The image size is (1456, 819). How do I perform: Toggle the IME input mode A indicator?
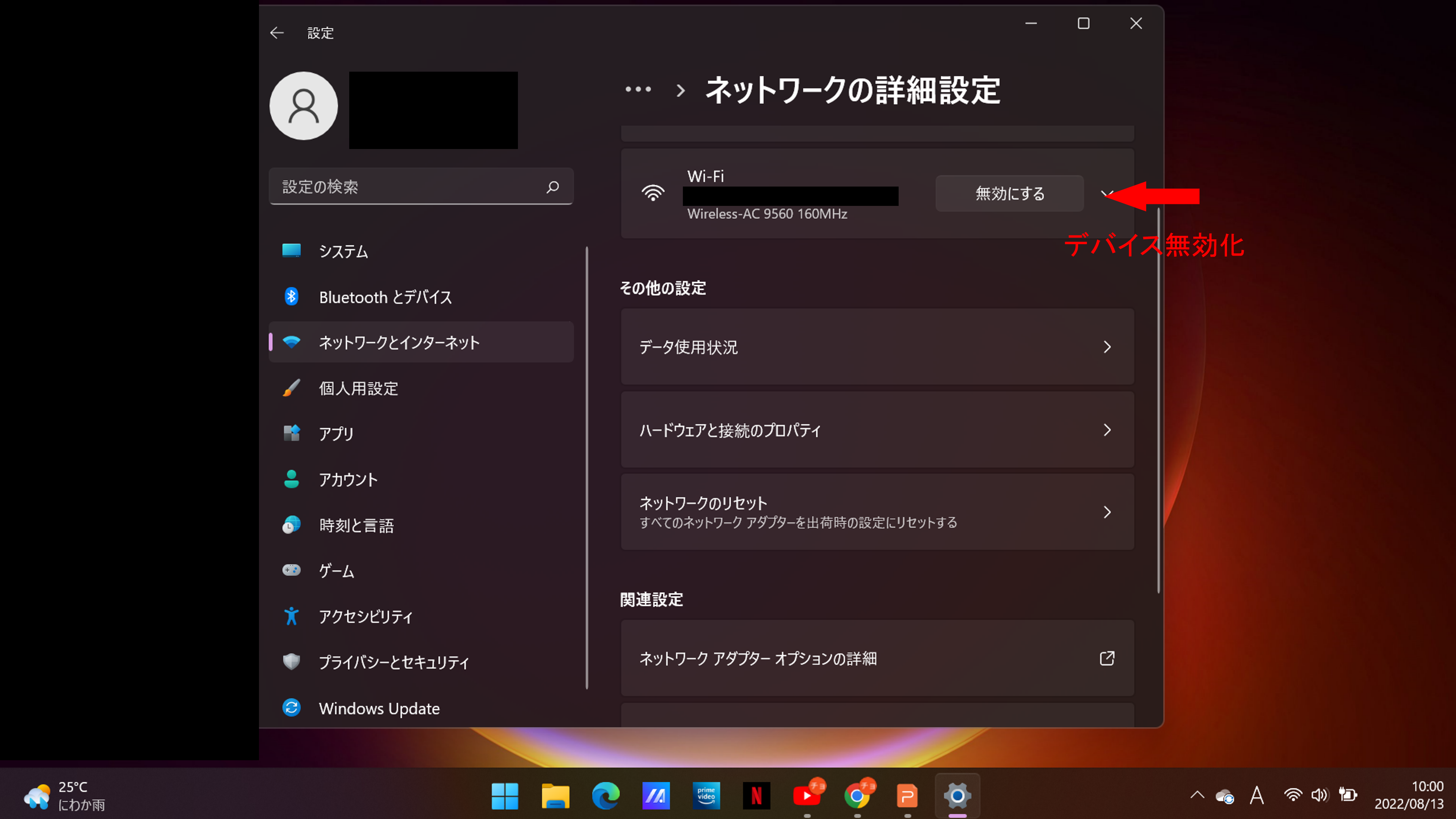pos(1257,795)
